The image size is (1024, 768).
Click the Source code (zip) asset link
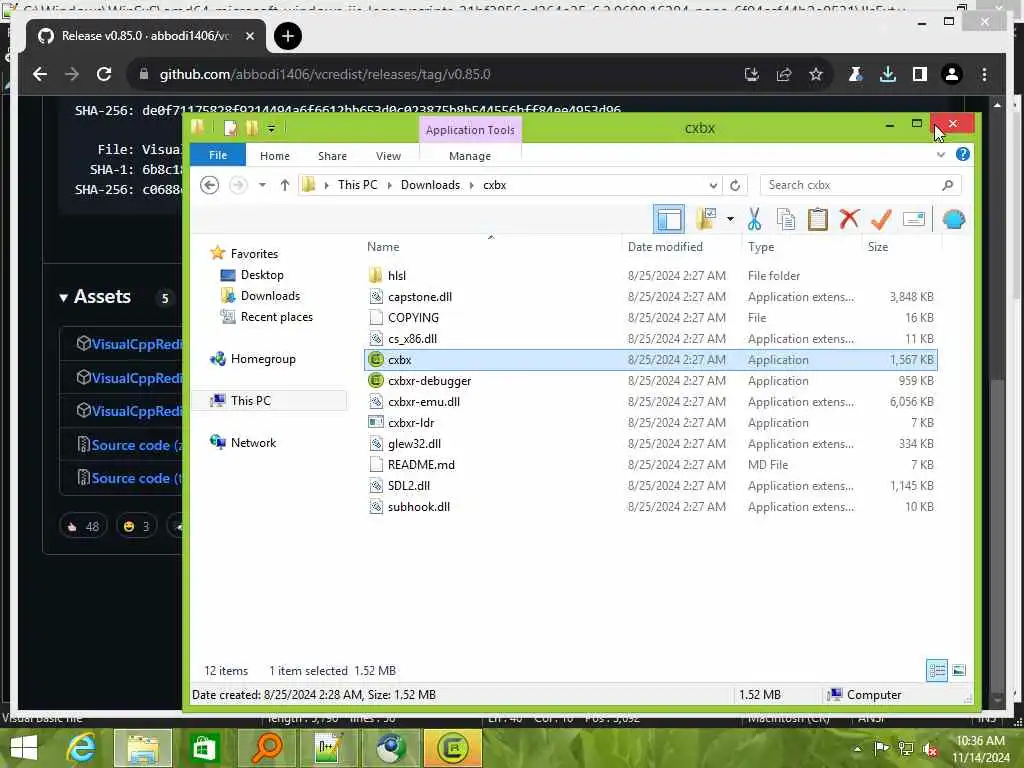135,445
